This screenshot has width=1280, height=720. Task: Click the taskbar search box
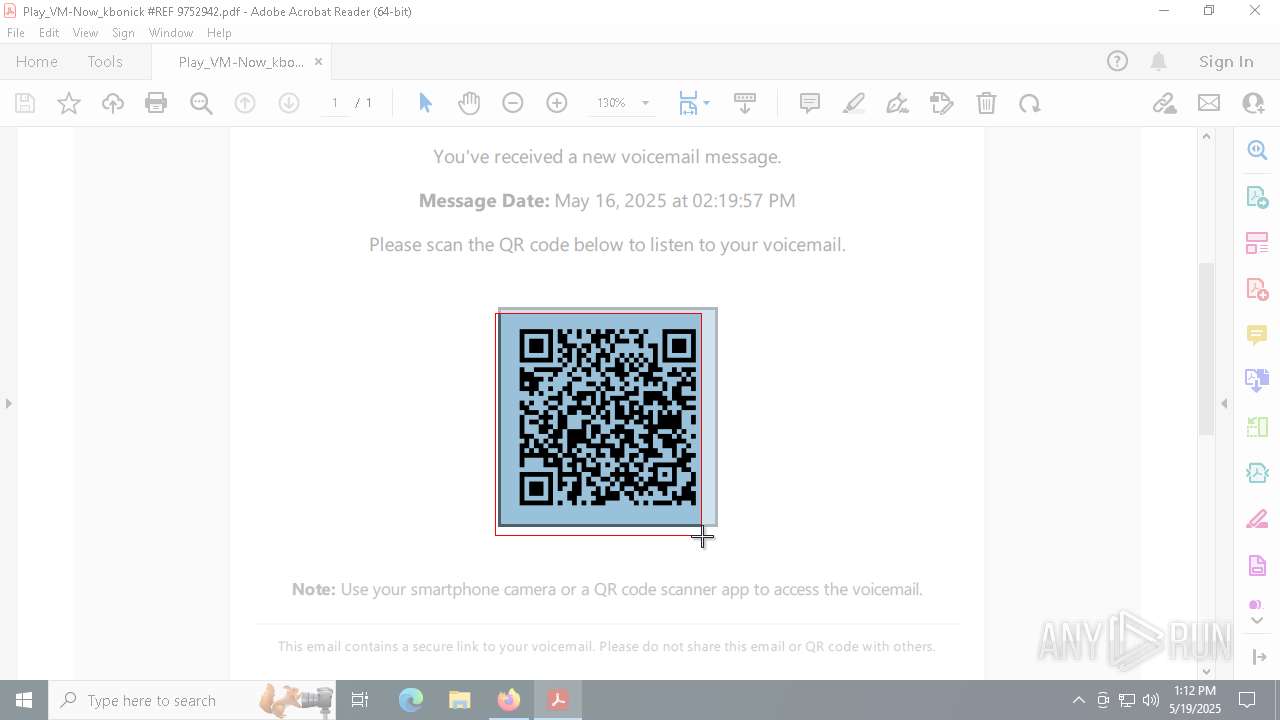[194, 700]
